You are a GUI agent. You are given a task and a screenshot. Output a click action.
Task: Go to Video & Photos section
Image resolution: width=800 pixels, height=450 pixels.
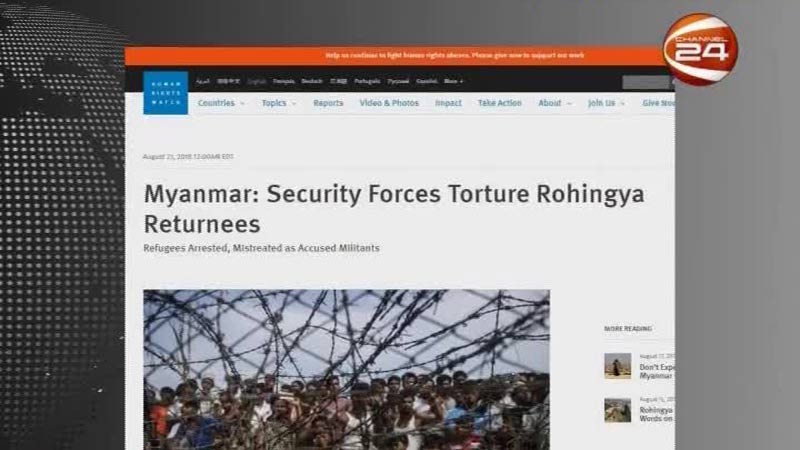click(389, 103)
